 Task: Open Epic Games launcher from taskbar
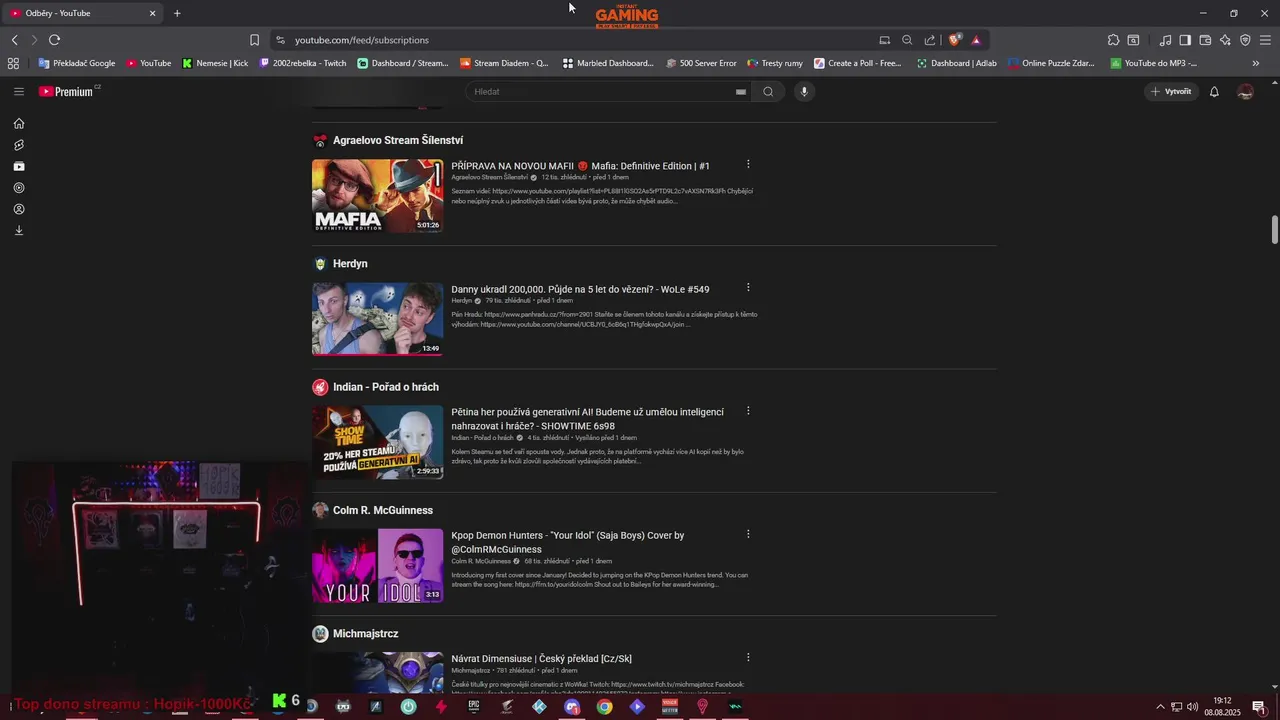[x=473, y=706]
